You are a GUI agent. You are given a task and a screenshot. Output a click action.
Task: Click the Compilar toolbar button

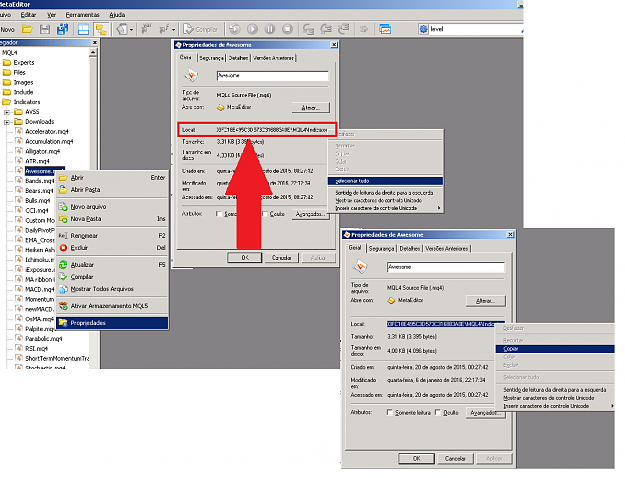[200, 29]
